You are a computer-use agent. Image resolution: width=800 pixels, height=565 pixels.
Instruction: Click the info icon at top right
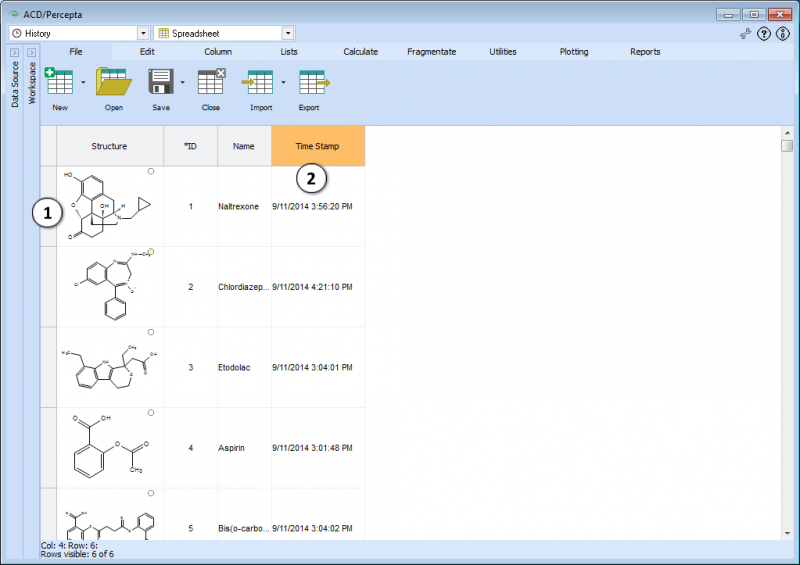[x=782, y=34]
